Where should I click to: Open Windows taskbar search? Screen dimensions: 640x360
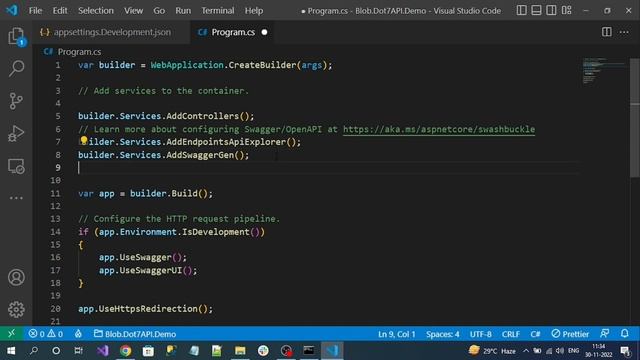pyautogui.click(x=34, y=351)
